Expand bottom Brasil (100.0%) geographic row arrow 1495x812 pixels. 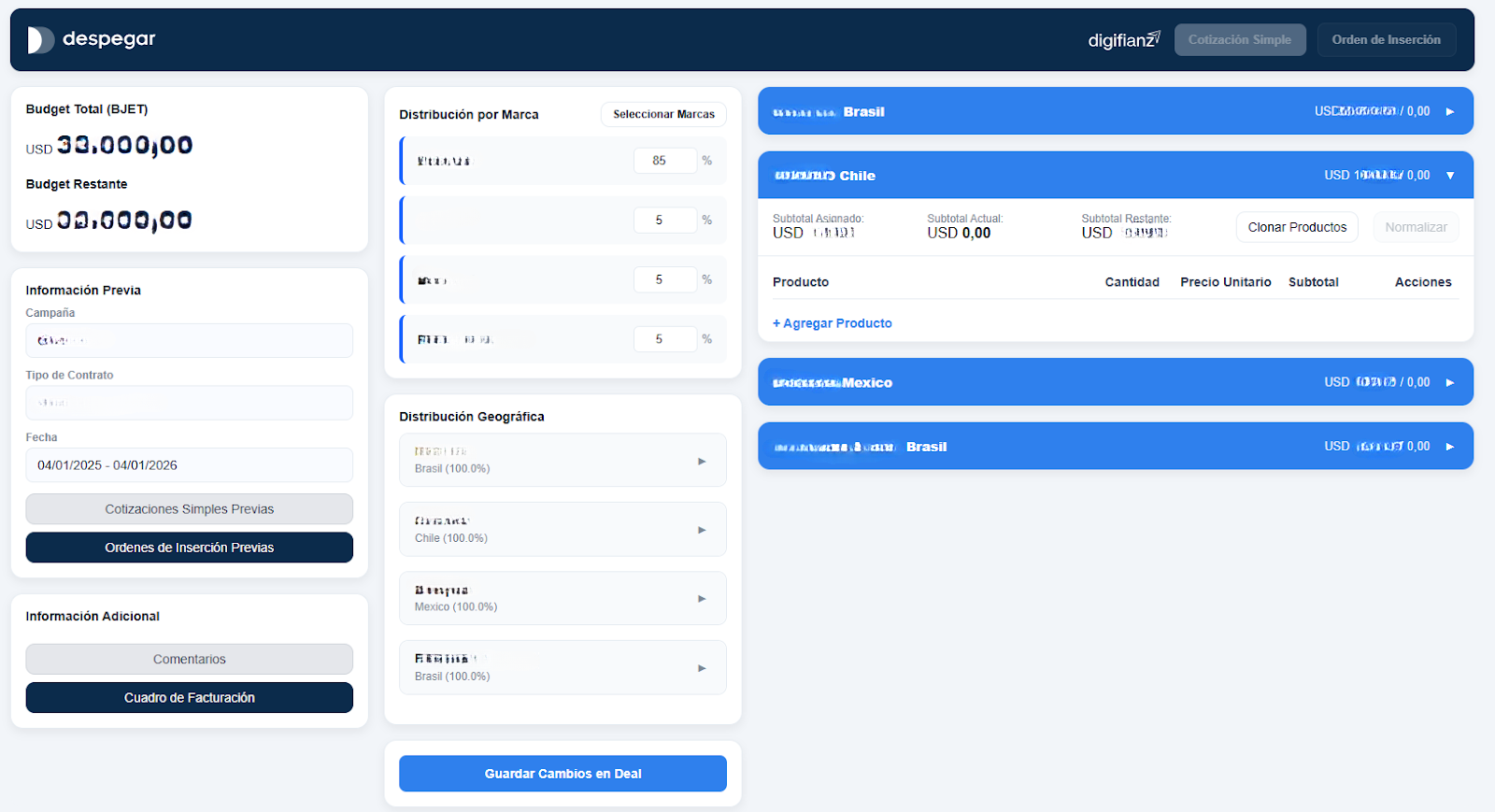tap(702, 668)
